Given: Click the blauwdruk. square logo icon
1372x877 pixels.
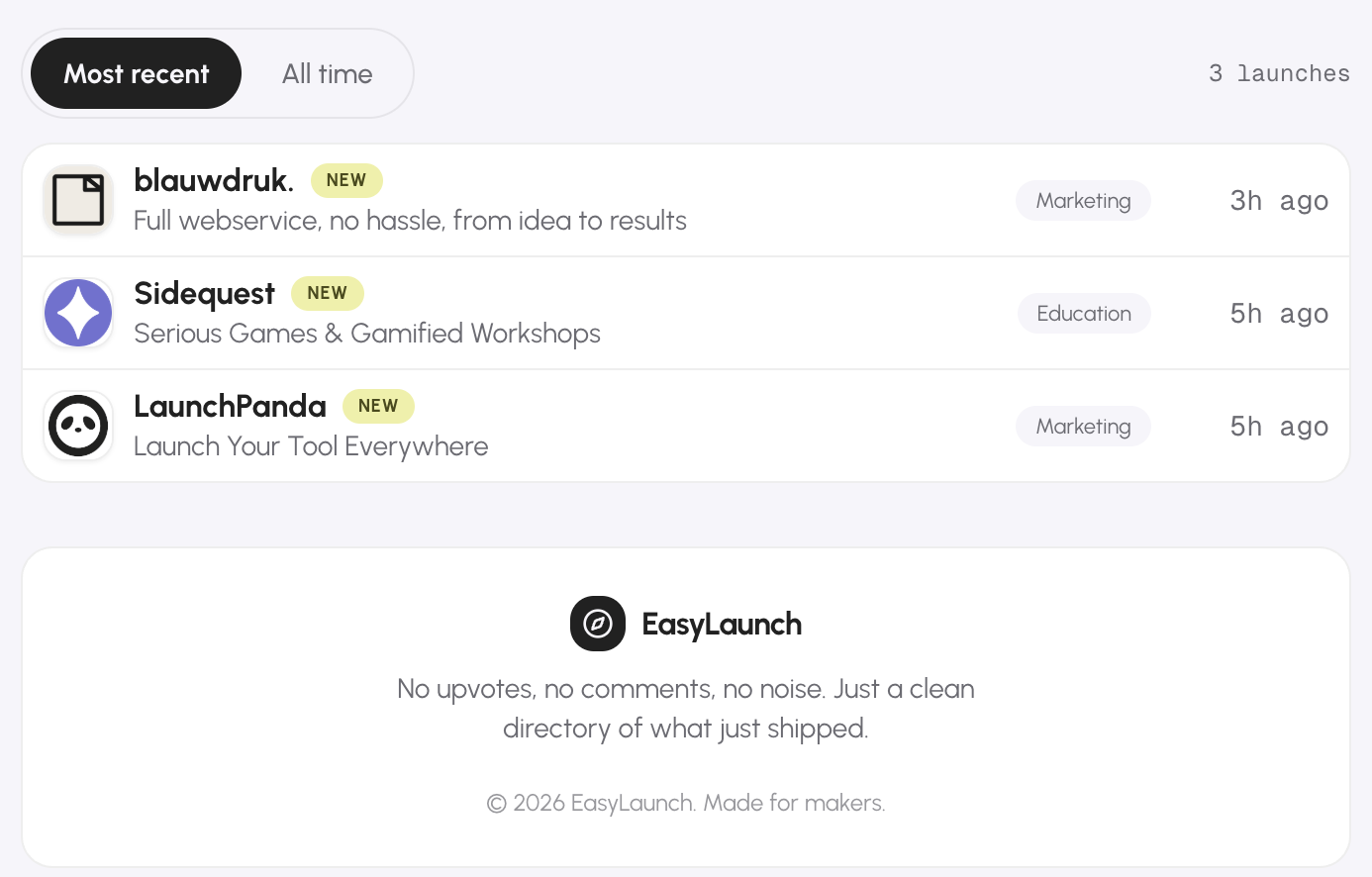Looking at the screenshot, I should [78, 200].
